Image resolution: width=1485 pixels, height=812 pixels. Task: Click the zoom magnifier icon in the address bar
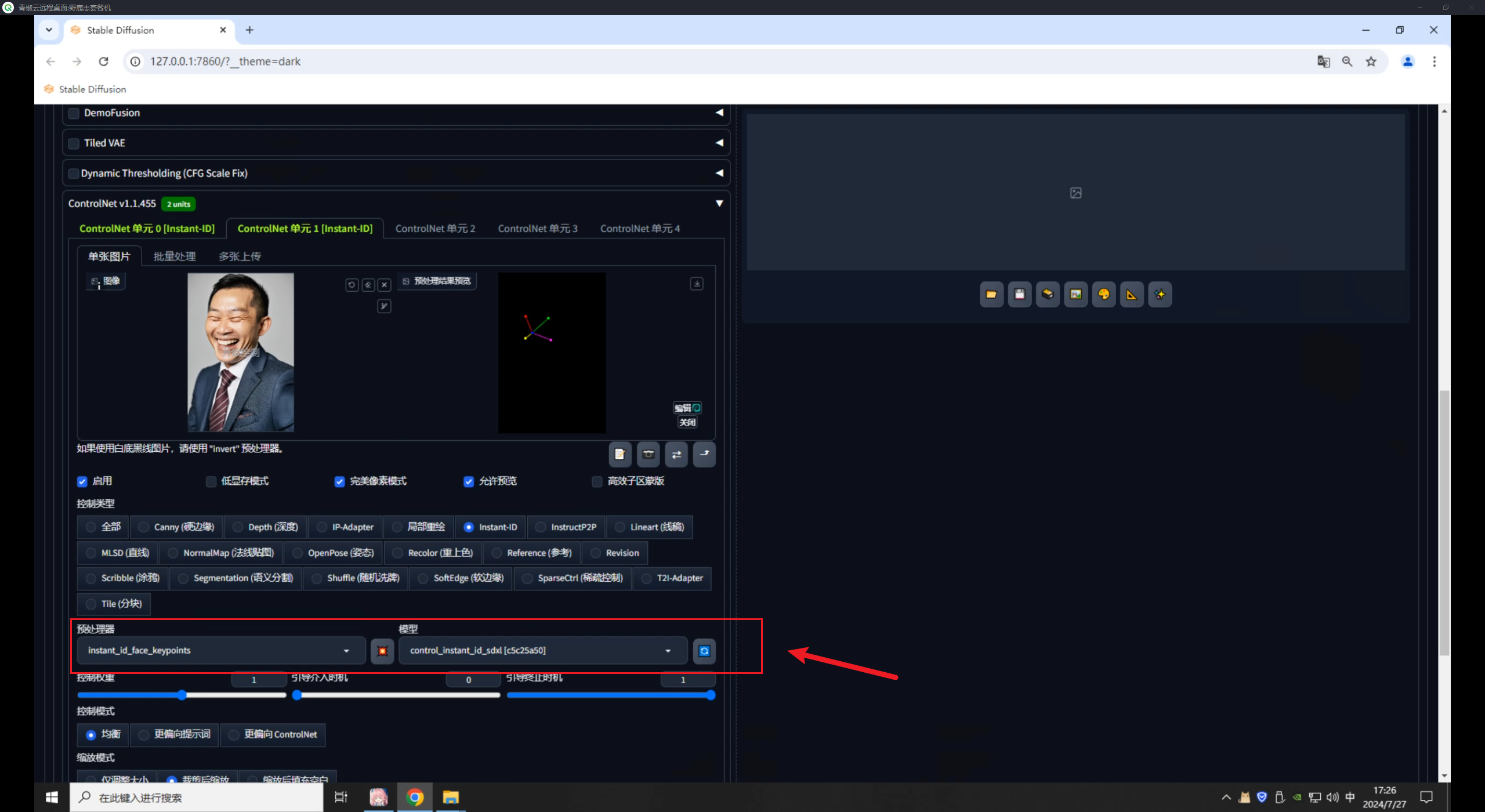pyautogui.click(x=1347, y=61)
